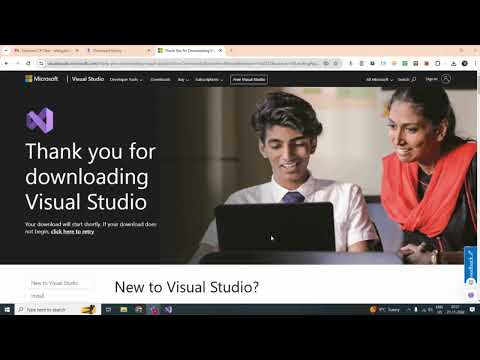
Task: Select 'New to Visual Studio' sidebar link
Action: pyautogui.click(x=55, y=283)
